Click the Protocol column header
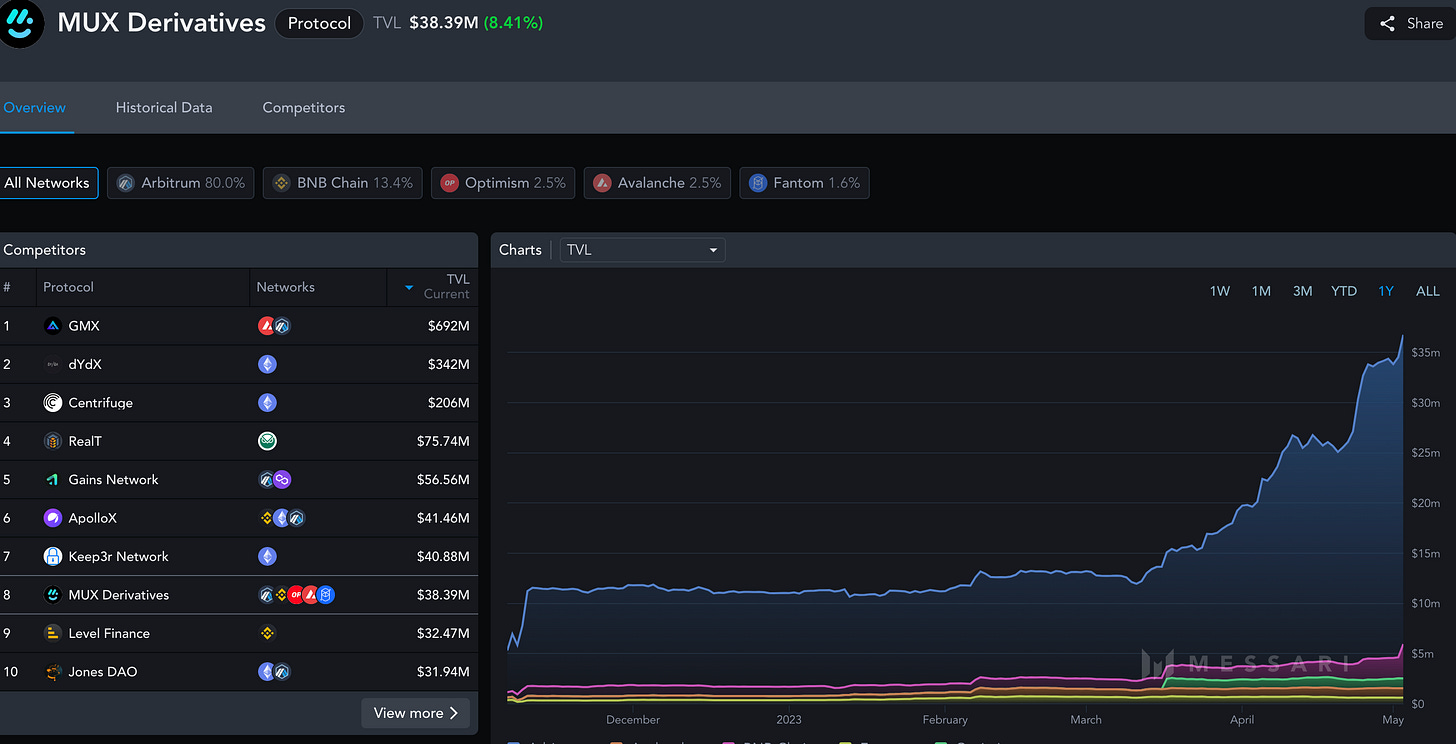Screen dimensions: 1456x744 click(x=68, y=287)
